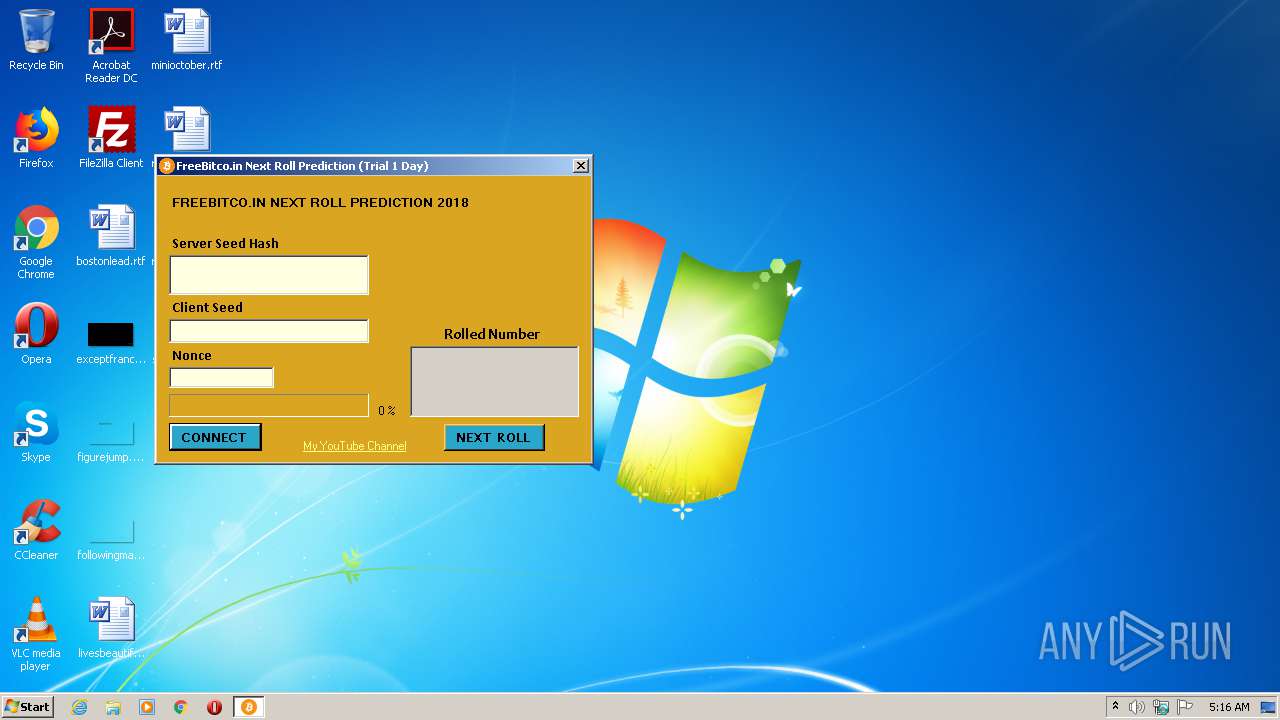The image size is (1280, 720).
Task: Open VLC media player shortcut
Action: coord(36,634)
